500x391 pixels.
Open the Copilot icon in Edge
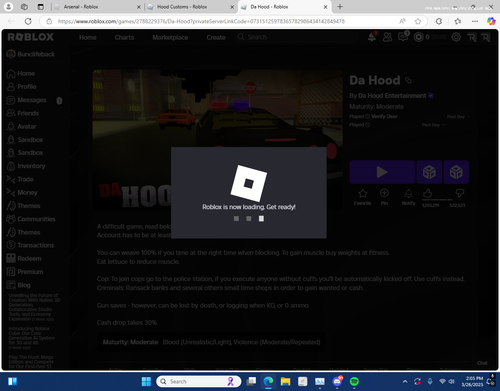(x=491, y=21)
